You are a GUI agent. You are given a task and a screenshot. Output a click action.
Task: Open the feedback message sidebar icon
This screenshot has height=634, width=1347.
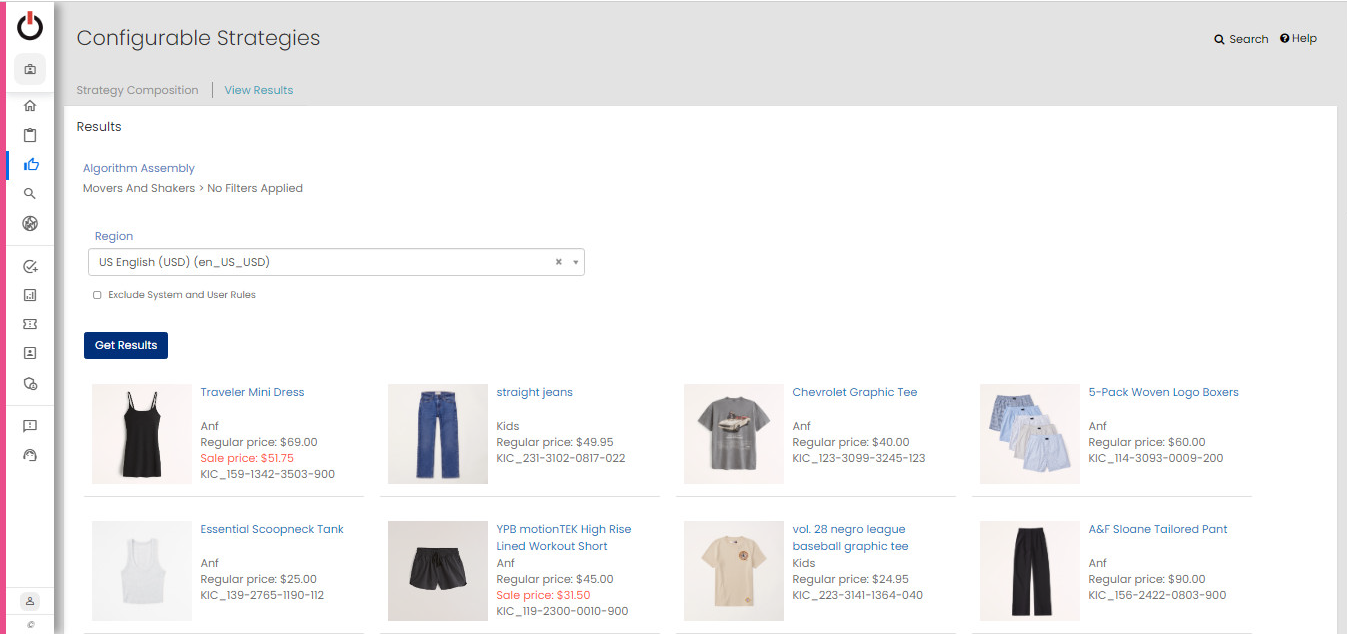[x=30, y=426]
